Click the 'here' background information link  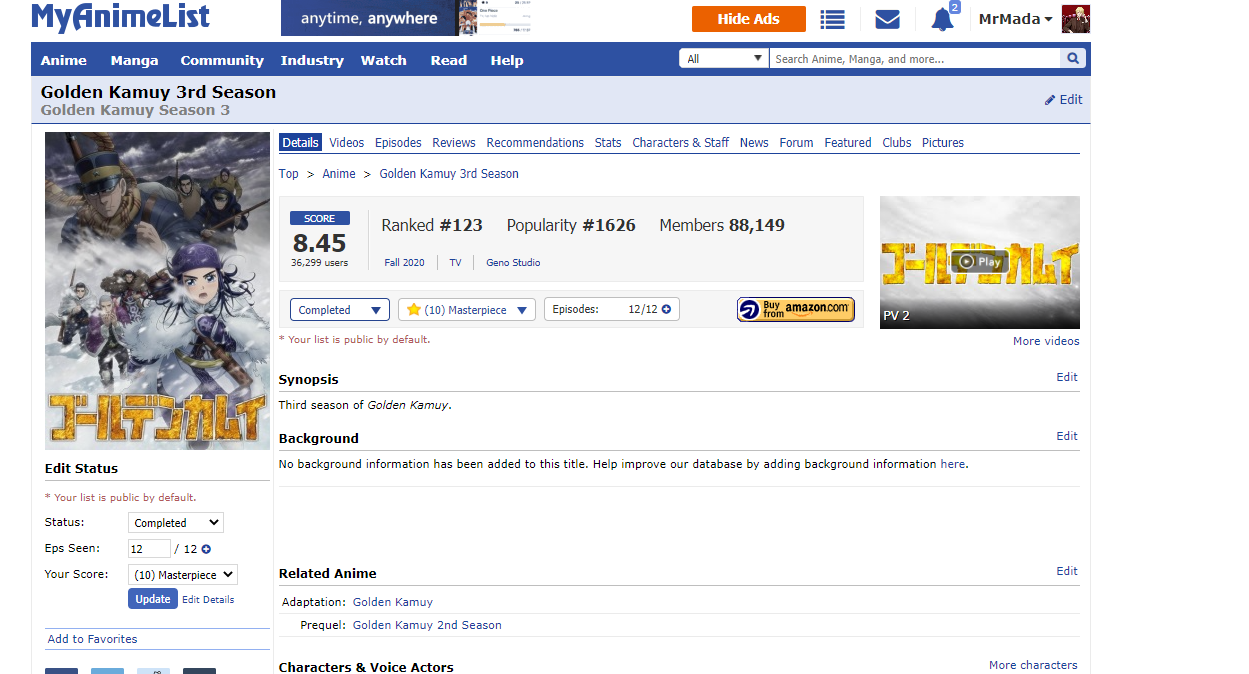point(952,464)
